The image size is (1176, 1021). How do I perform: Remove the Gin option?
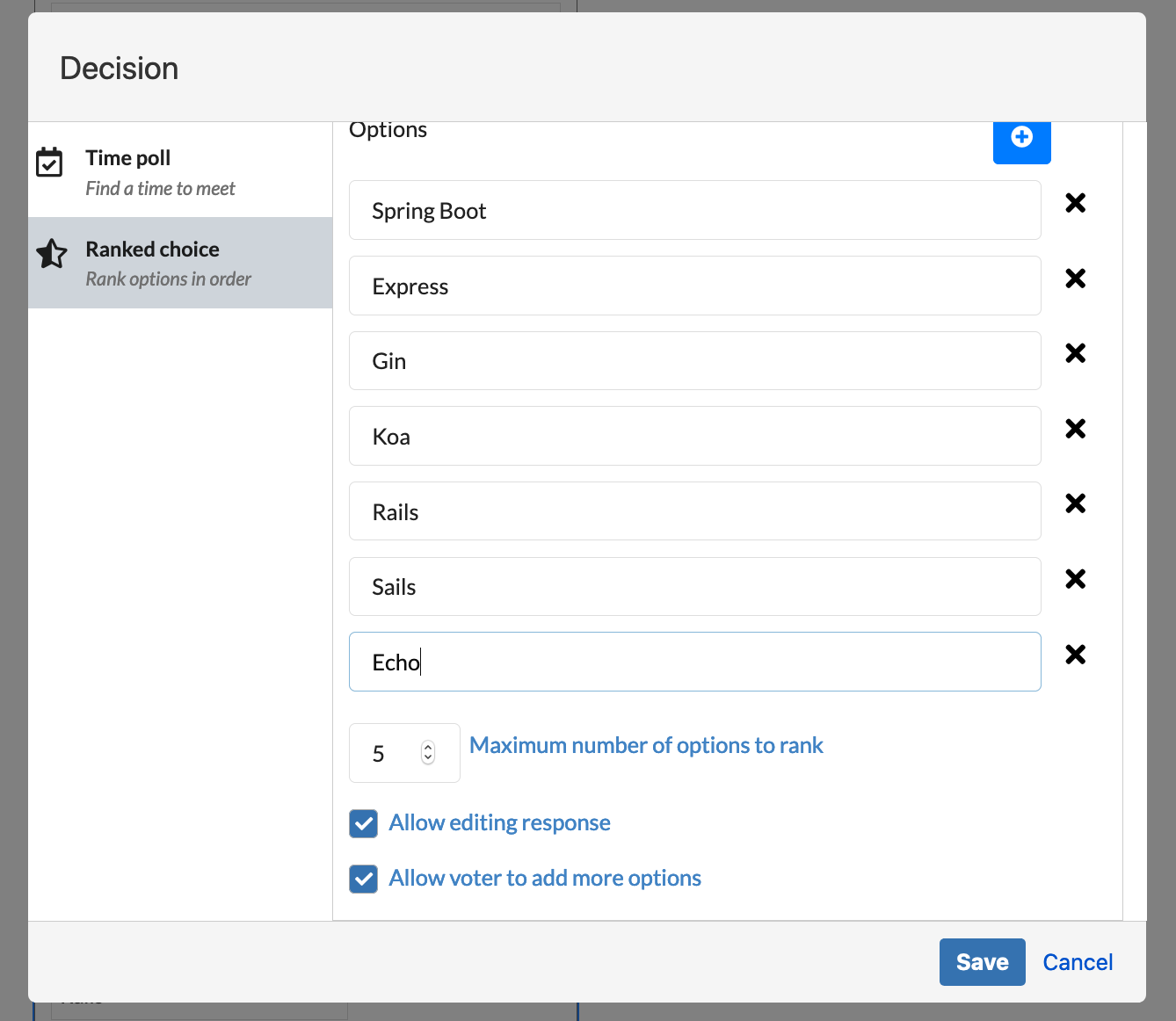click(1075, 353)
